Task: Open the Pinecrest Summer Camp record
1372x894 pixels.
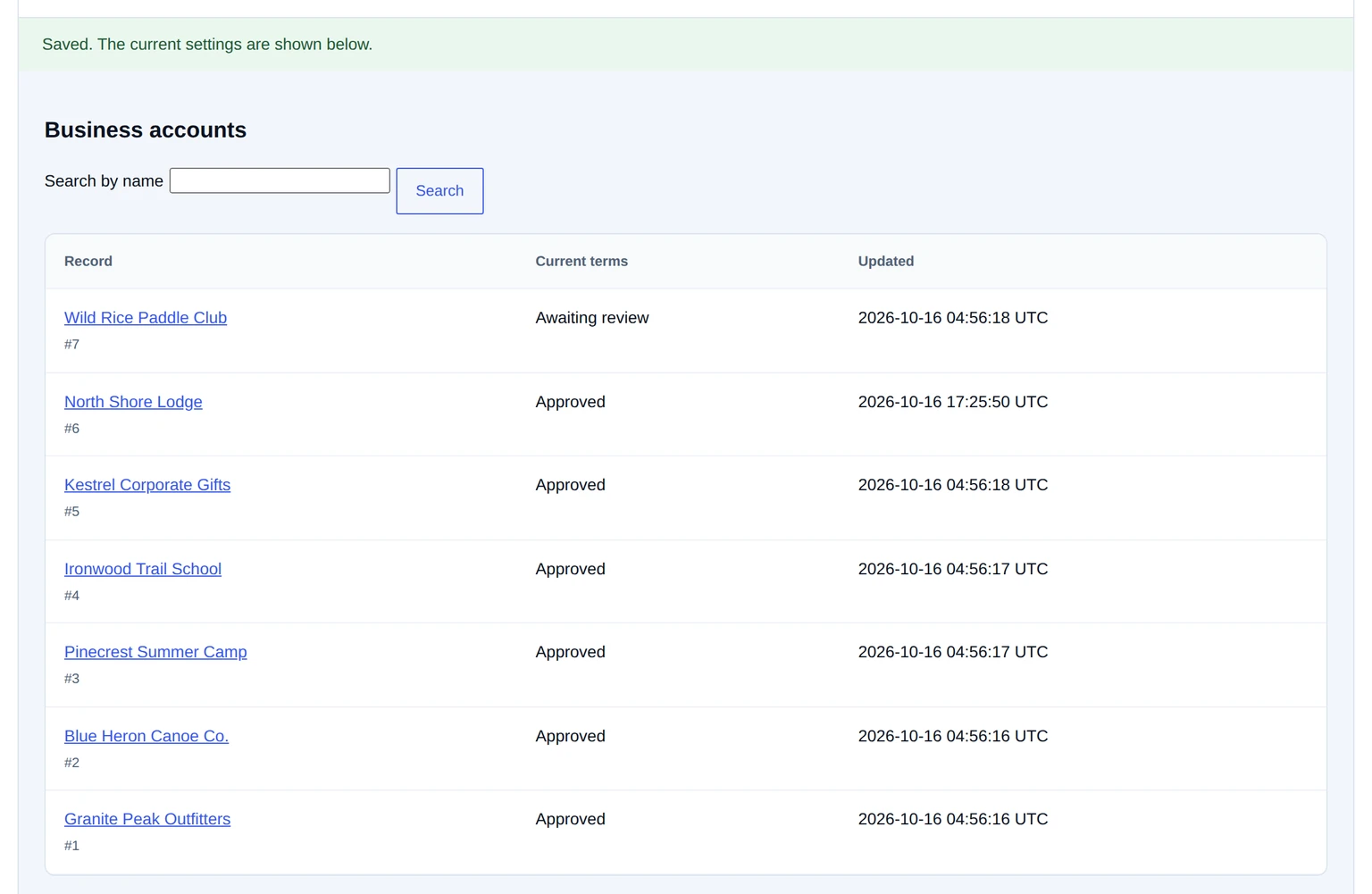Action: (x=155, y=652)
